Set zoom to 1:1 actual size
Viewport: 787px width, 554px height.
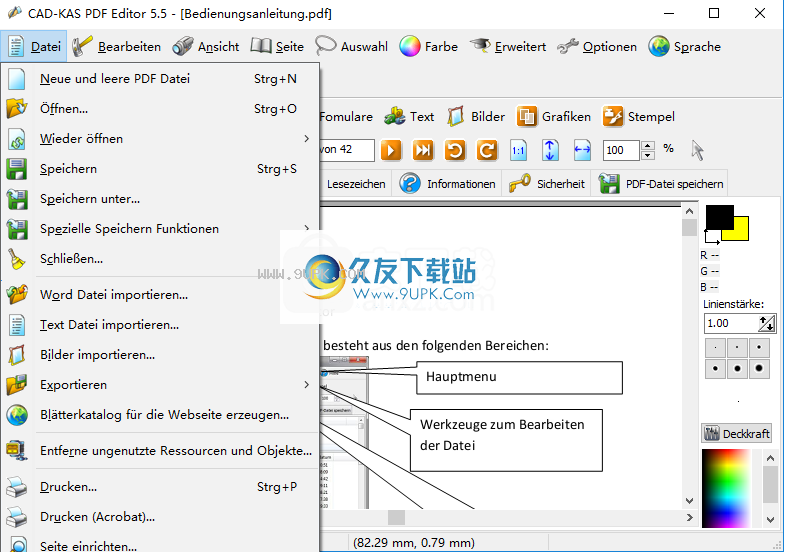click(518, 150)
